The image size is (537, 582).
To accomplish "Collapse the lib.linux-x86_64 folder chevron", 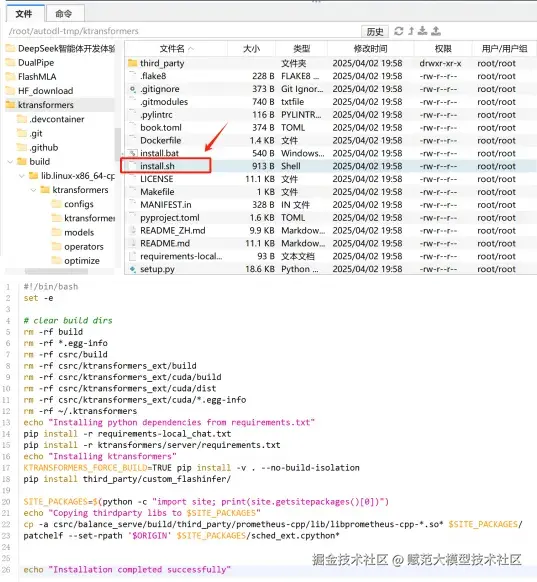I will (x=22, y=176).
